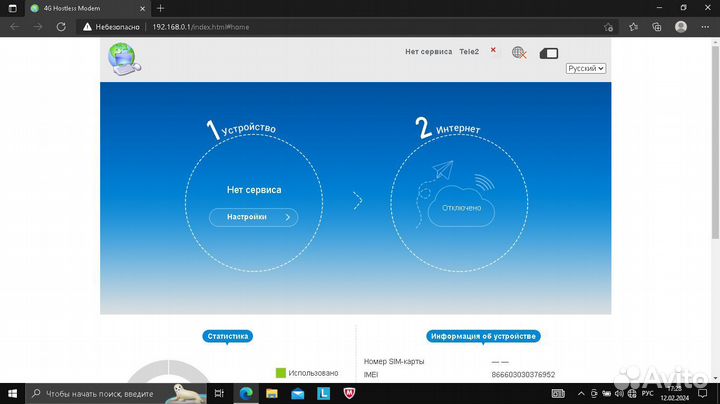Click the Небезопасно security warning
The width and height of the screenshot is (720, 404).
(x=111, y=27)
